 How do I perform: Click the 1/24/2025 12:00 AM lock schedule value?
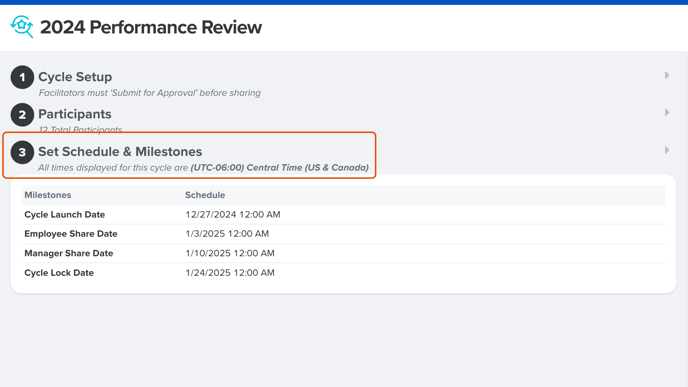[x=230, y=273]
